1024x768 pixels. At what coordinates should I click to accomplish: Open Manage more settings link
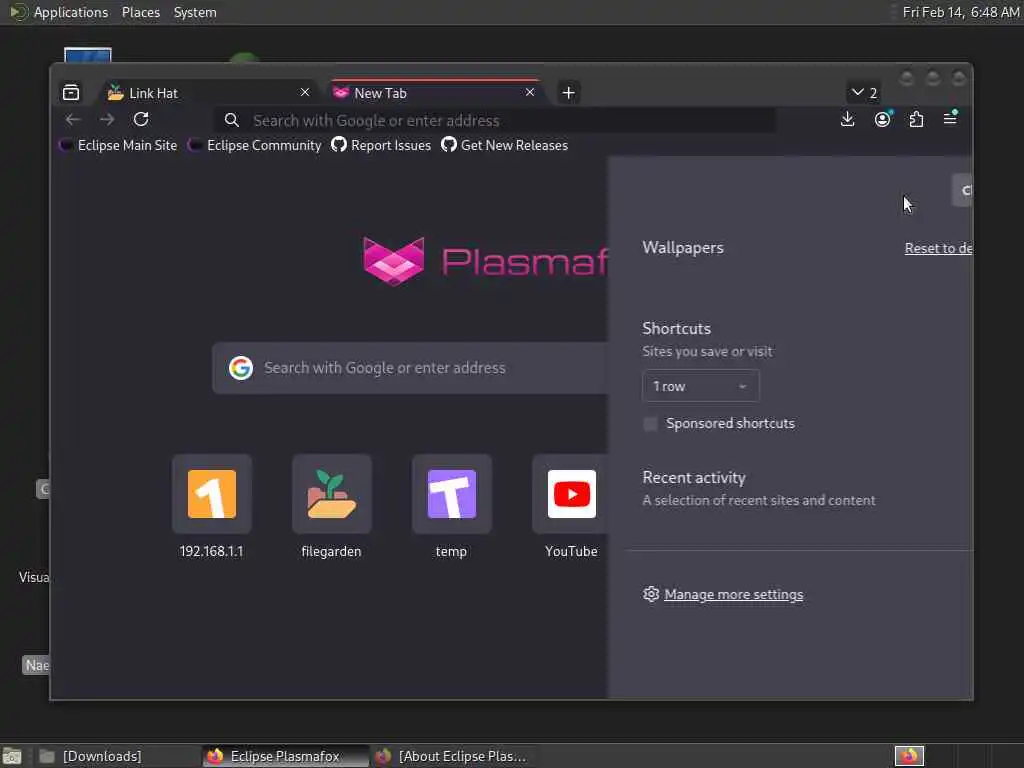click(733, 594)
